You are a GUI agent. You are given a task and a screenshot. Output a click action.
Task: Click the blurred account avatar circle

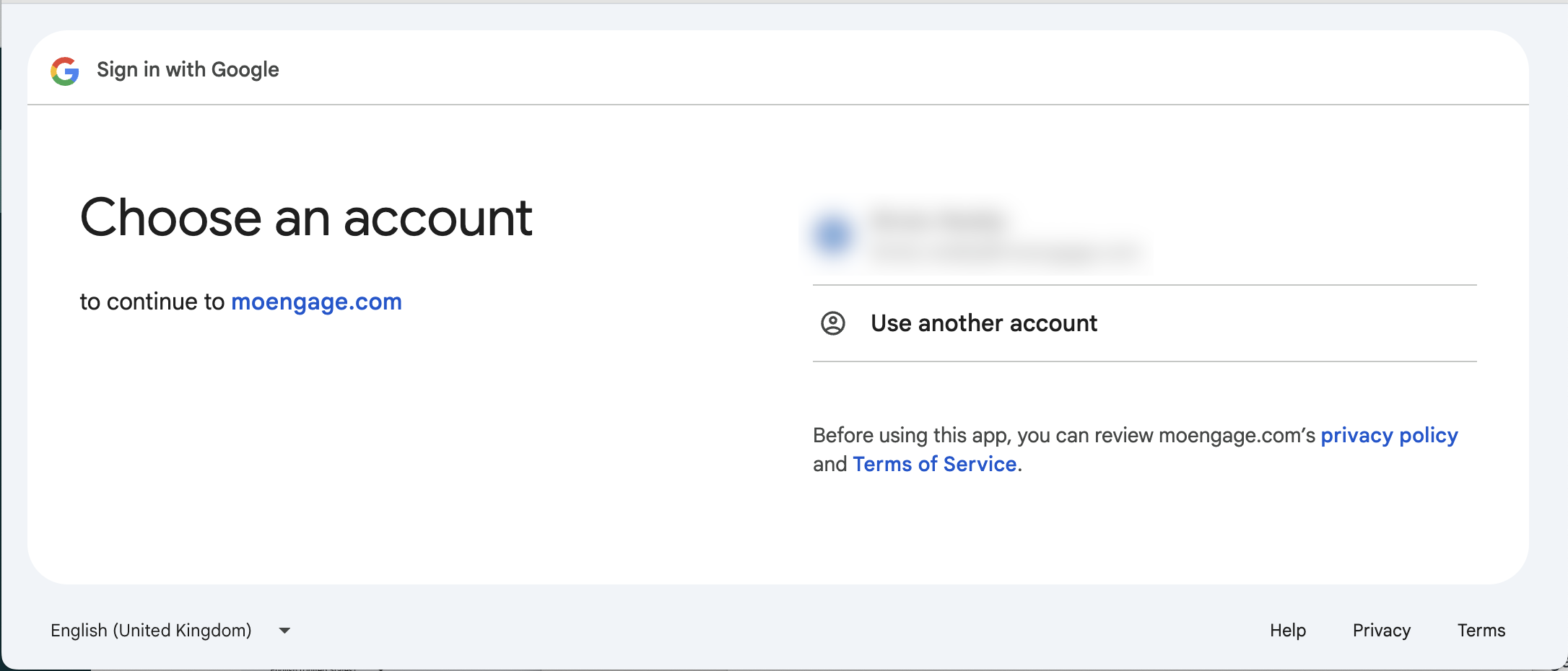(833, 235)
